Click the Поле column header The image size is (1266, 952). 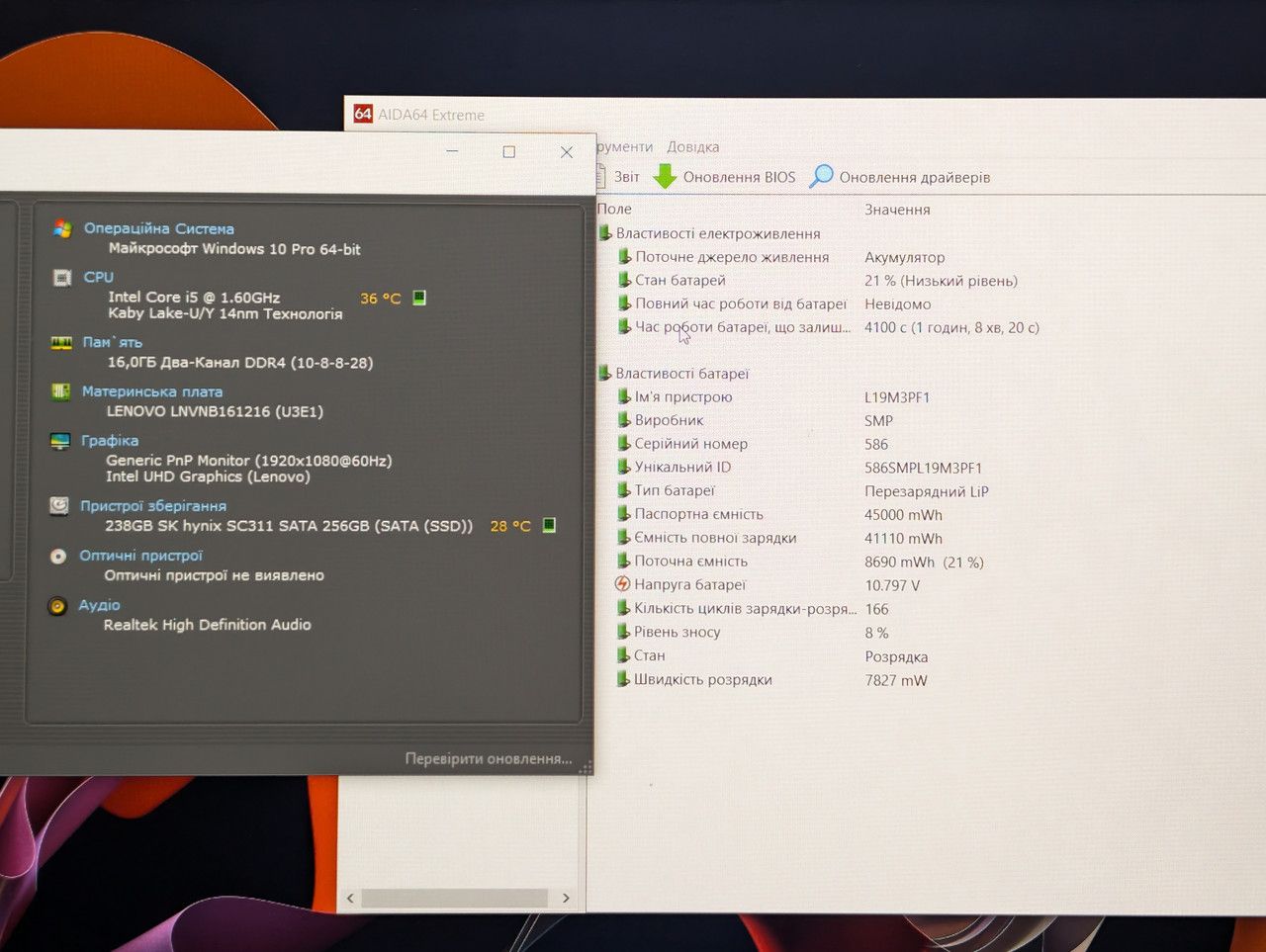tap(614, 209)
